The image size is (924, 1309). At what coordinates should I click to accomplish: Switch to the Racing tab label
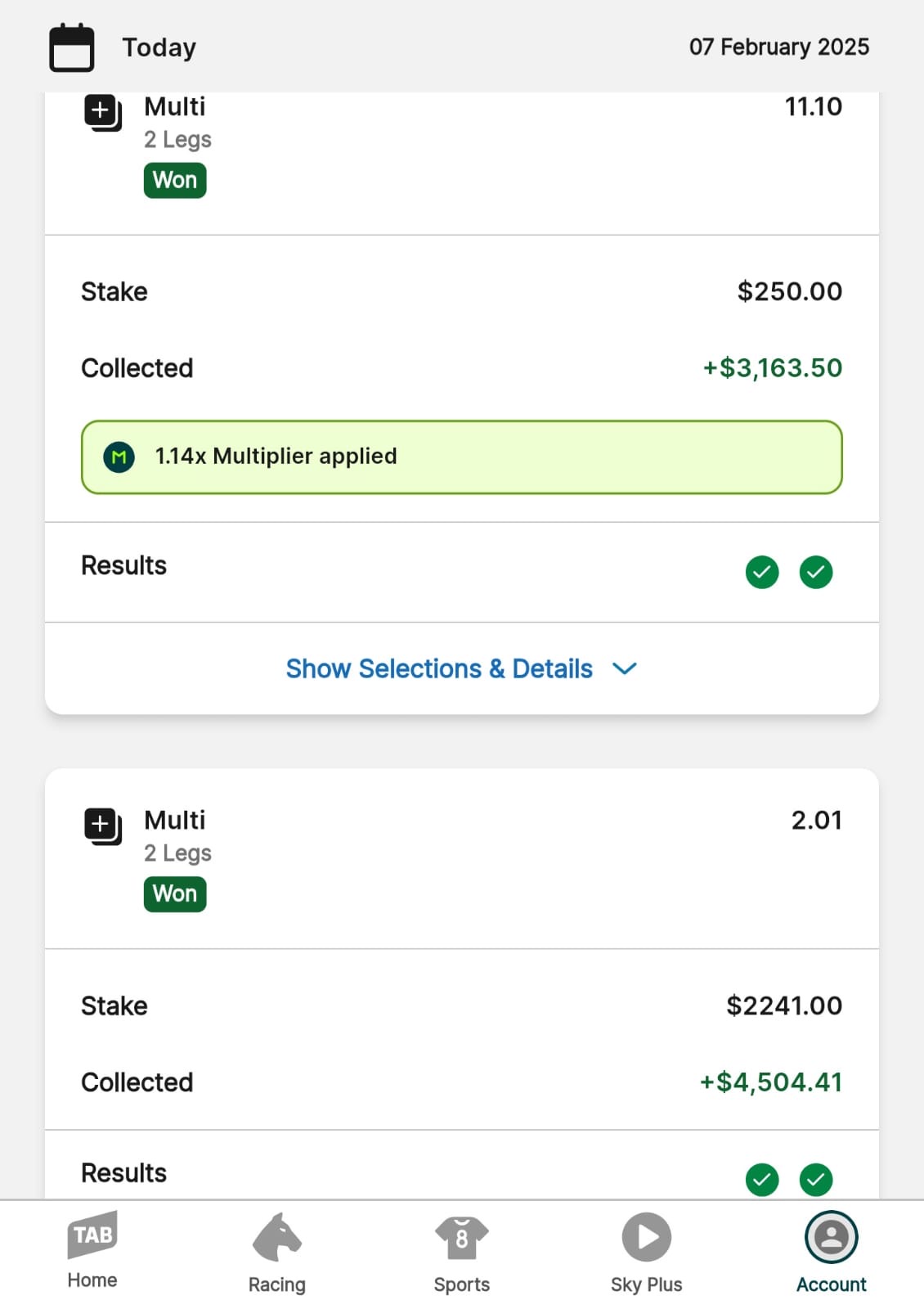point(277,1284)
